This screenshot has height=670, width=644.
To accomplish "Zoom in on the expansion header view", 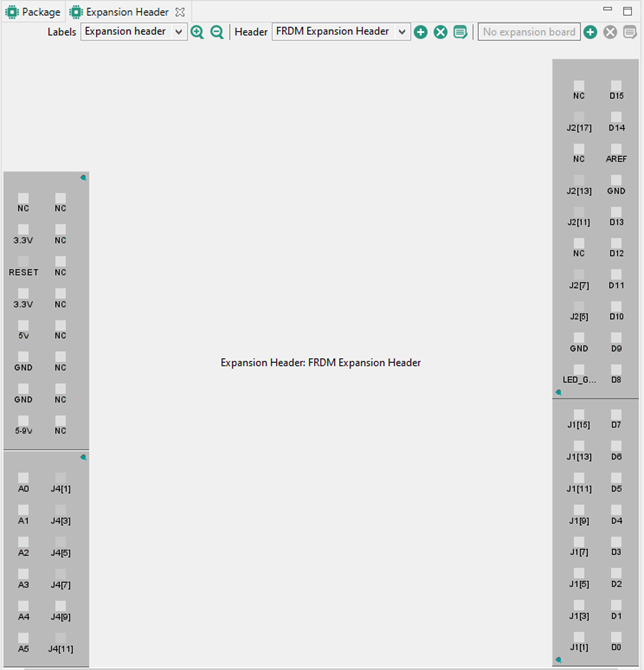I will (197, 32).
